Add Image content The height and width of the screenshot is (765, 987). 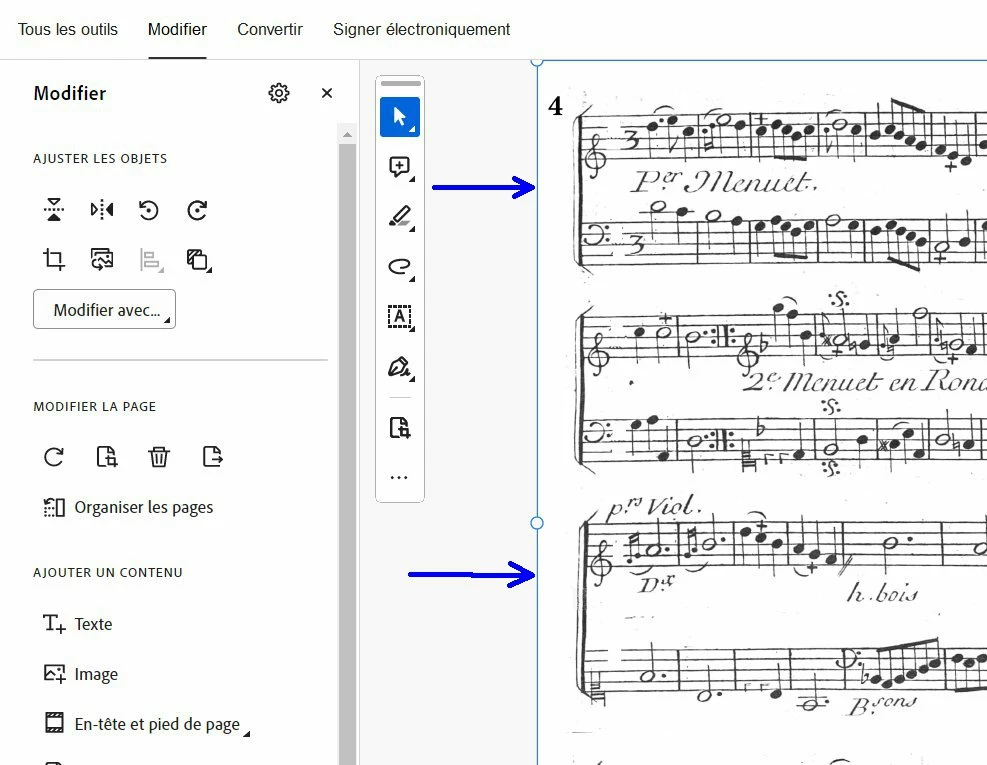coord(81,674)
